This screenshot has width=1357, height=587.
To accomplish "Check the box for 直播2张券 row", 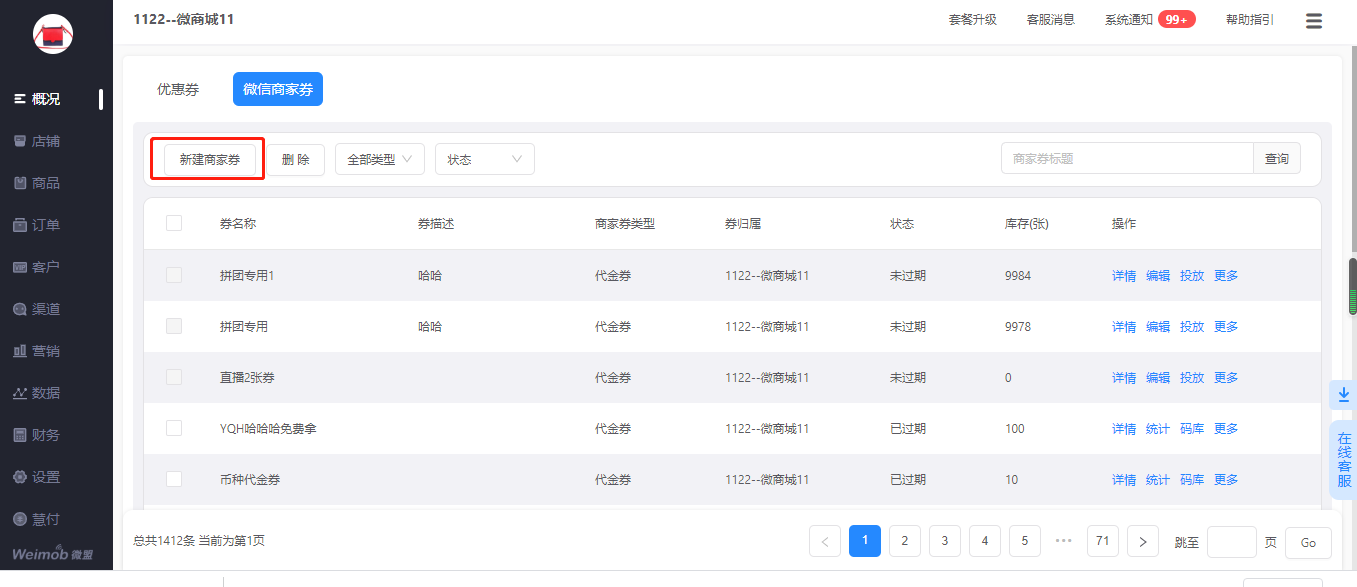I will pos(174,377).
